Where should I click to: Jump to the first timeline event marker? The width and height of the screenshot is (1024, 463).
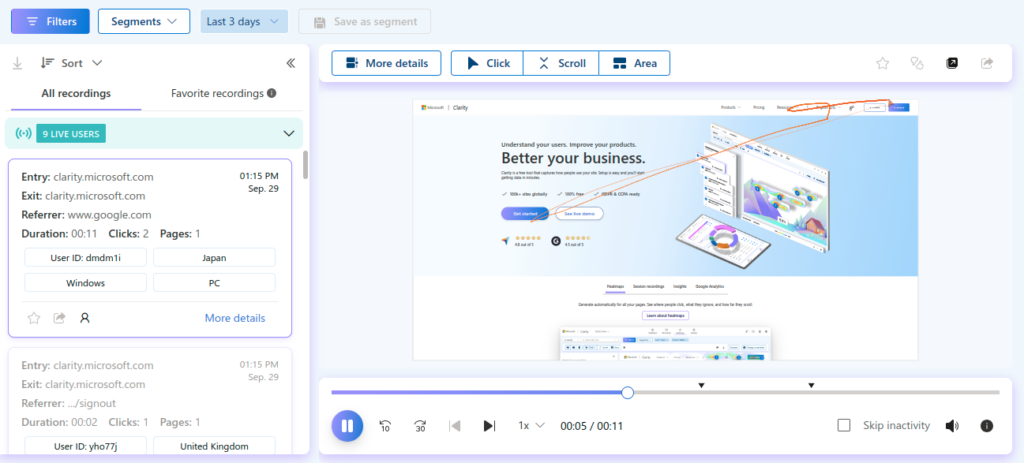[x=701, y=385]
